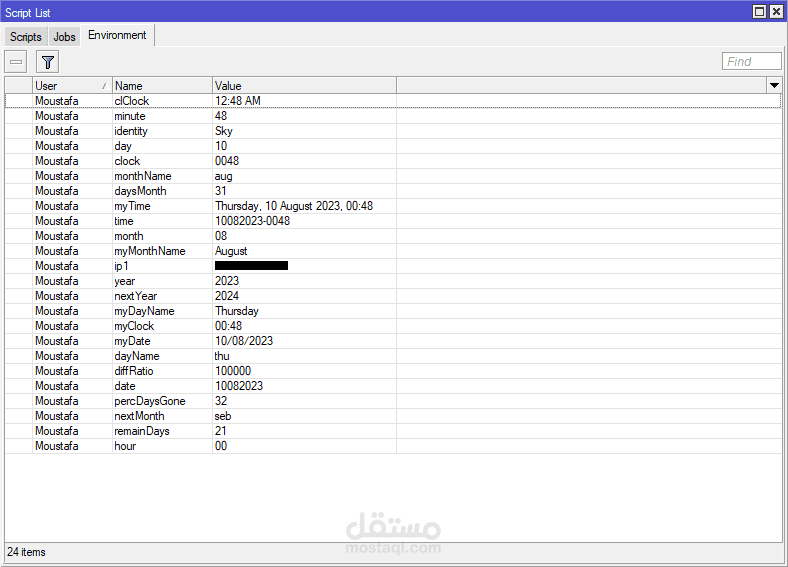Click value Thursday, 10 August 2023, 00:48
Screen dimensions: 788x567
[x=294, y=206]
